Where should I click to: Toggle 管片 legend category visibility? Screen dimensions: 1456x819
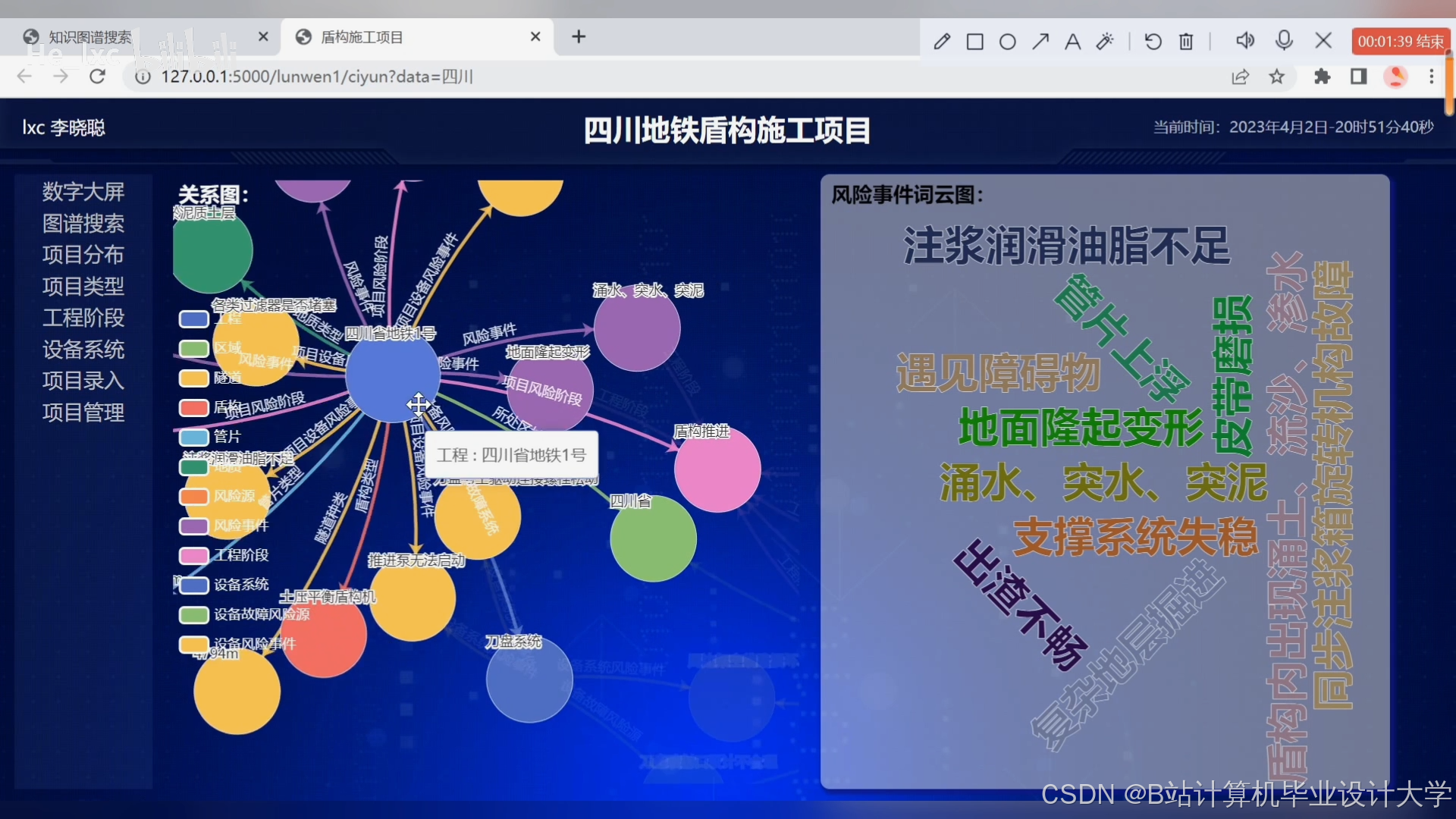tap(194, 437)
